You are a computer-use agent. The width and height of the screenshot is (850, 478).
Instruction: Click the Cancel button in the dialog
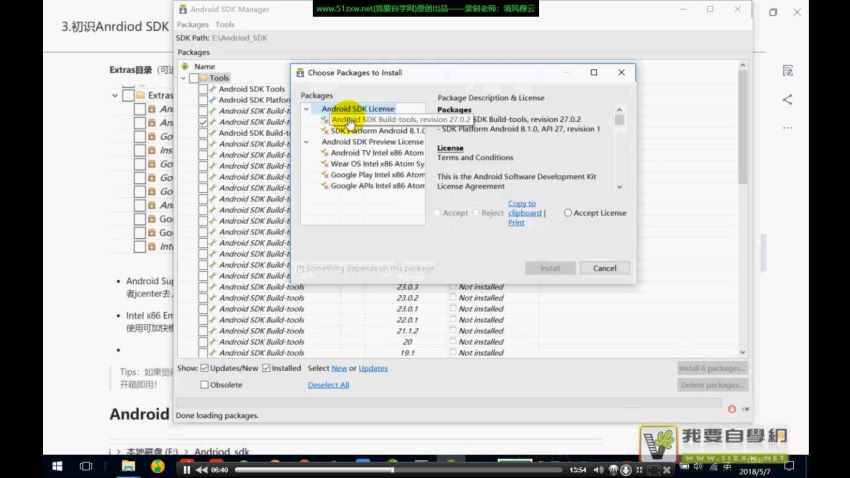[604, 268]
